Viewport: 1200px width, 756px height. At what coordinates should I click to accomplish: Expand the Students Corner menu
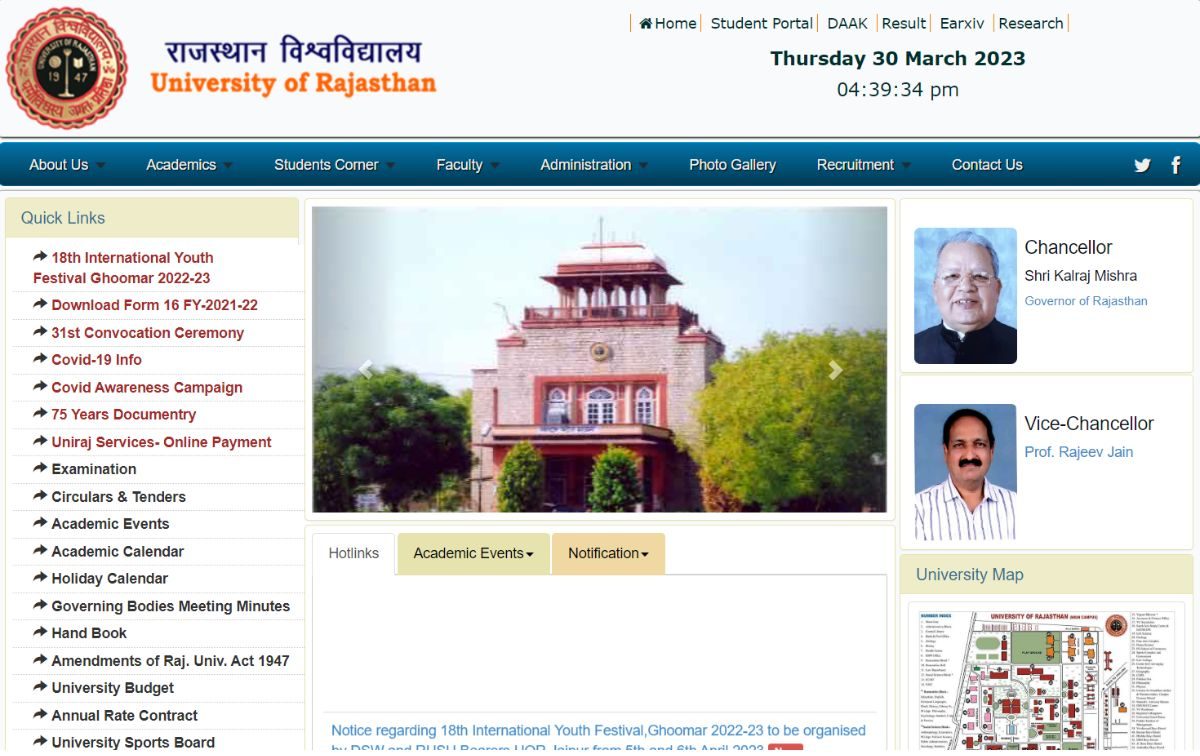click(x=334, y=165)
